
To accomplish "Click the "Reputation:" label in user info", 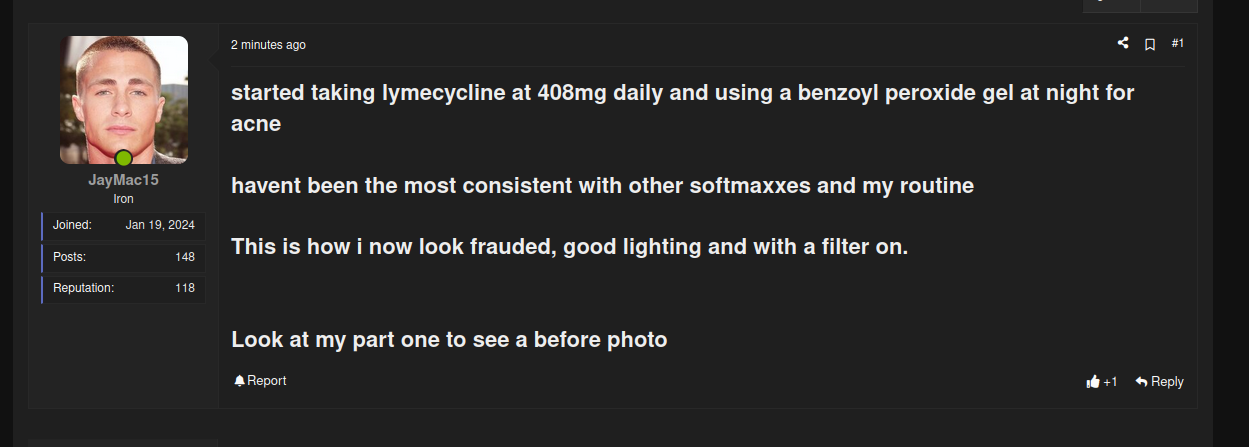I will coord(84,288).
